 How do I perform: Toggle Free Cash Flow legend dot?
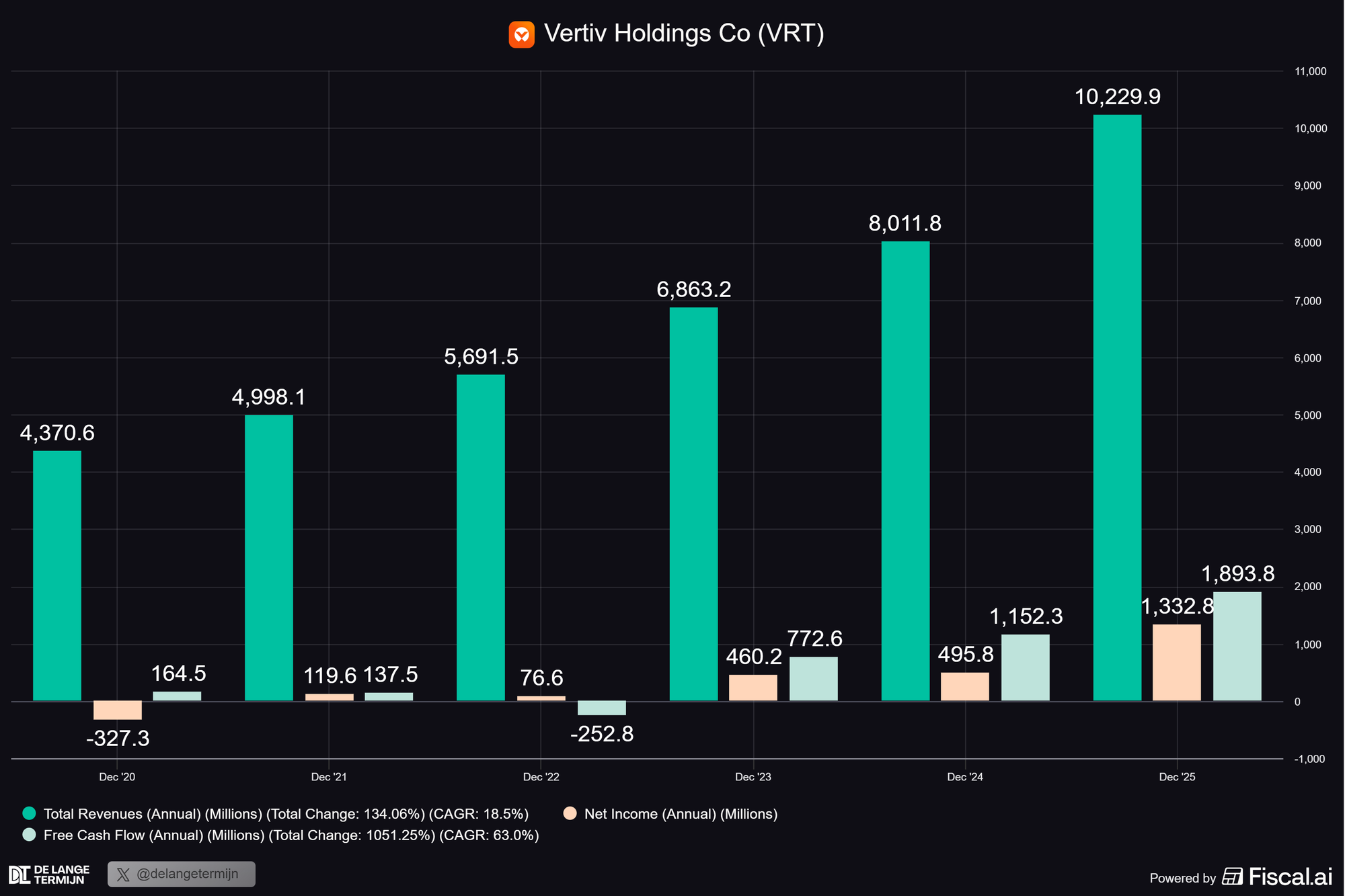29,835
